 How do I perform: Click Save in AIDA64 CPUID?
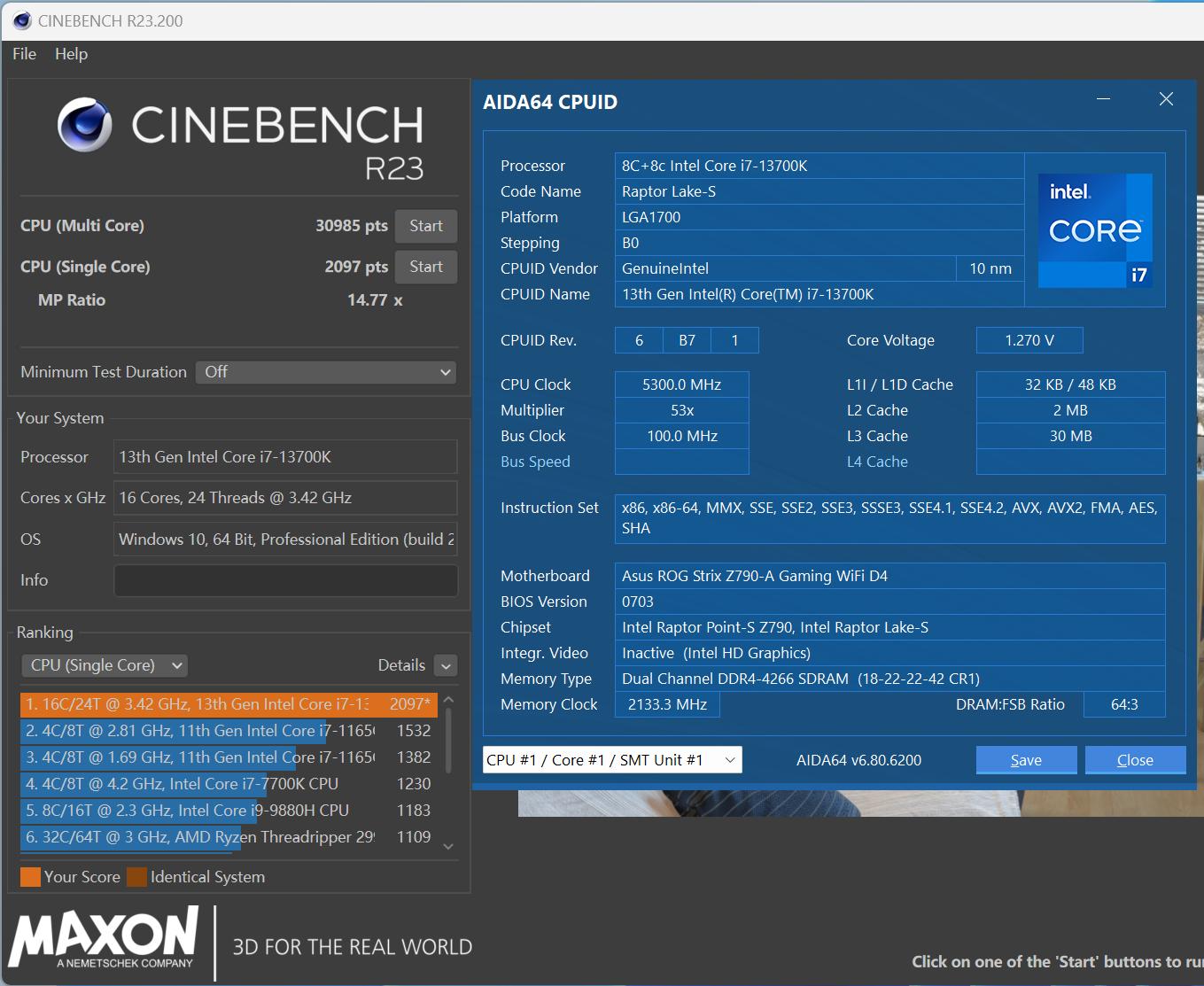(1026, 760)
